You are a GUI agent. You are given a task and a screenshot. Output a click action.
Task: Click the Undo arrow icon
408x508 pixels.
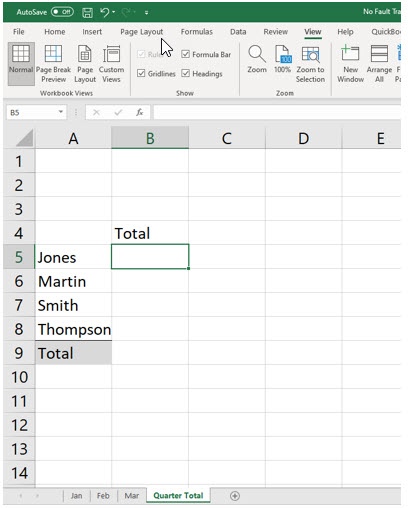coord(104,12)
